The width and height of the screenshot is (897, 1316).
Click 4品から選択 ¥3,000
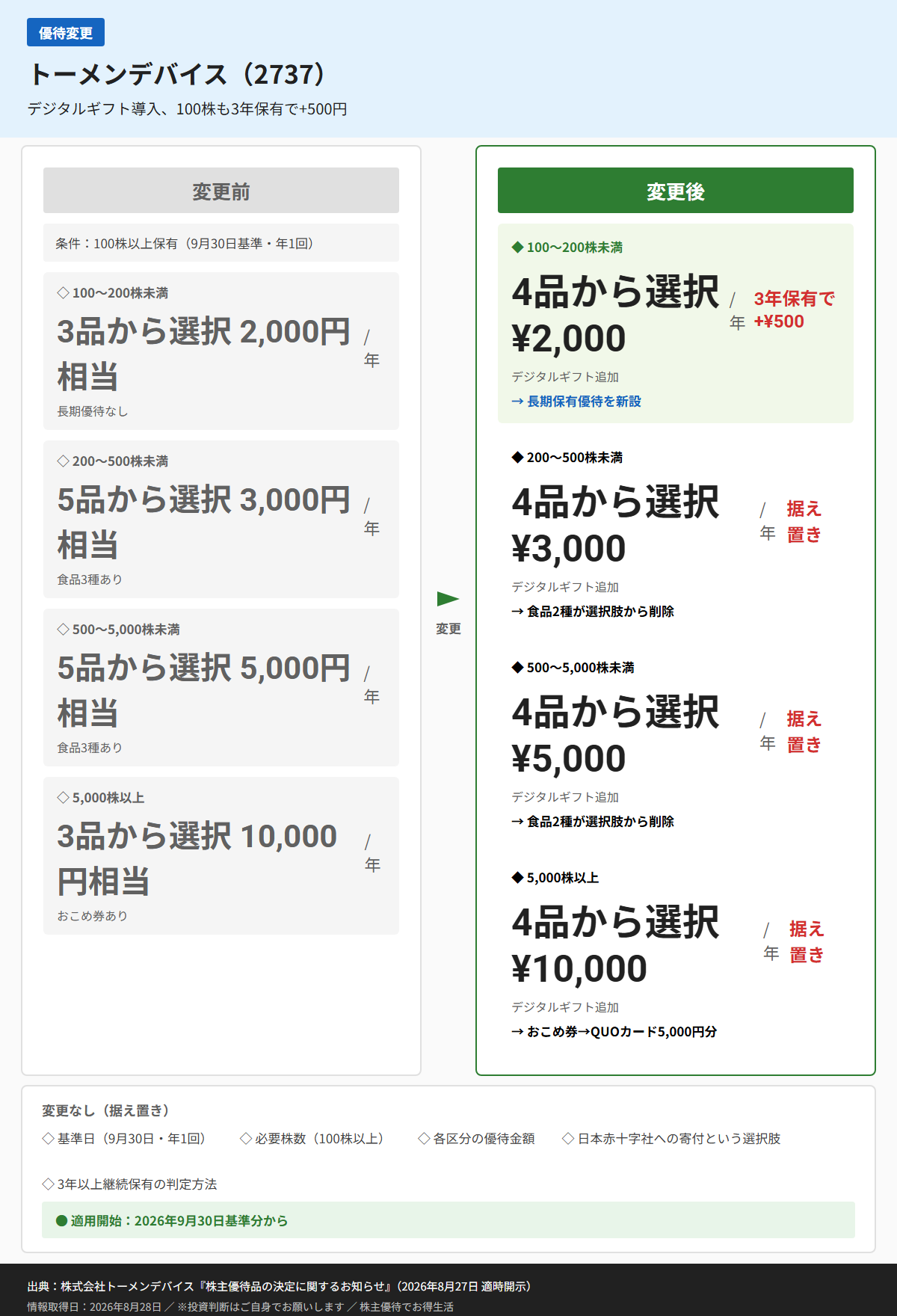(x=615, y=525)
